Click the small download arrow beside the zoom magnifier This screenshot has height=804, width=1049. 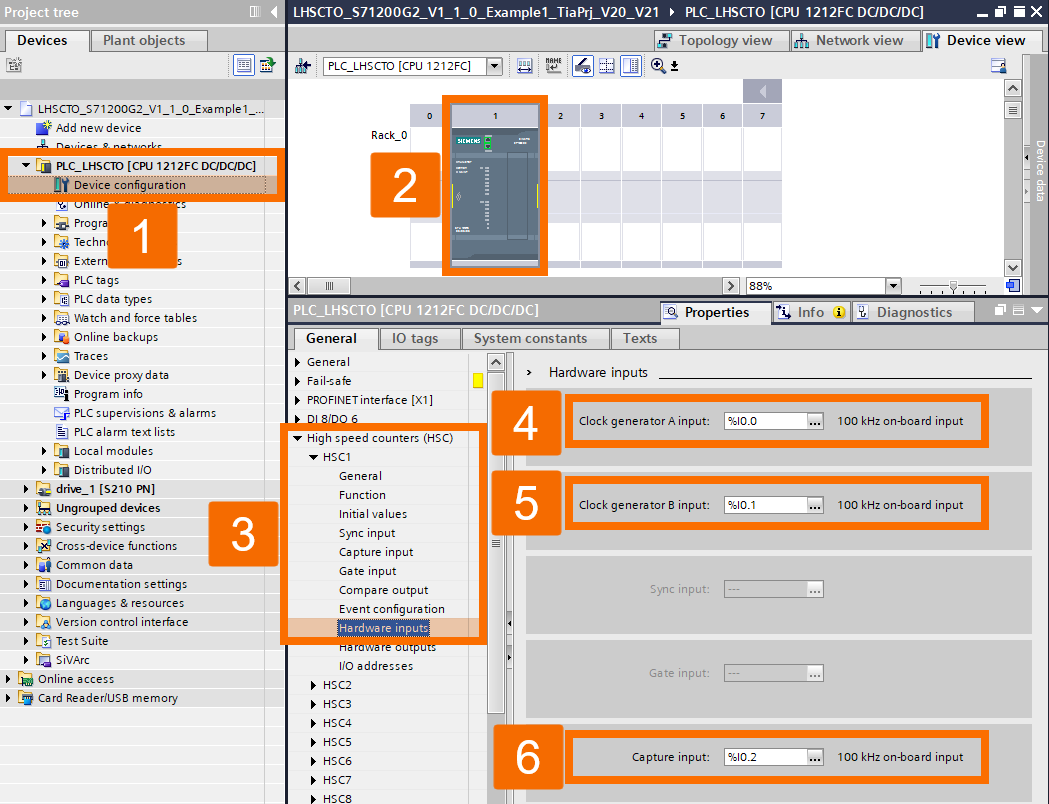coord(674,66)
